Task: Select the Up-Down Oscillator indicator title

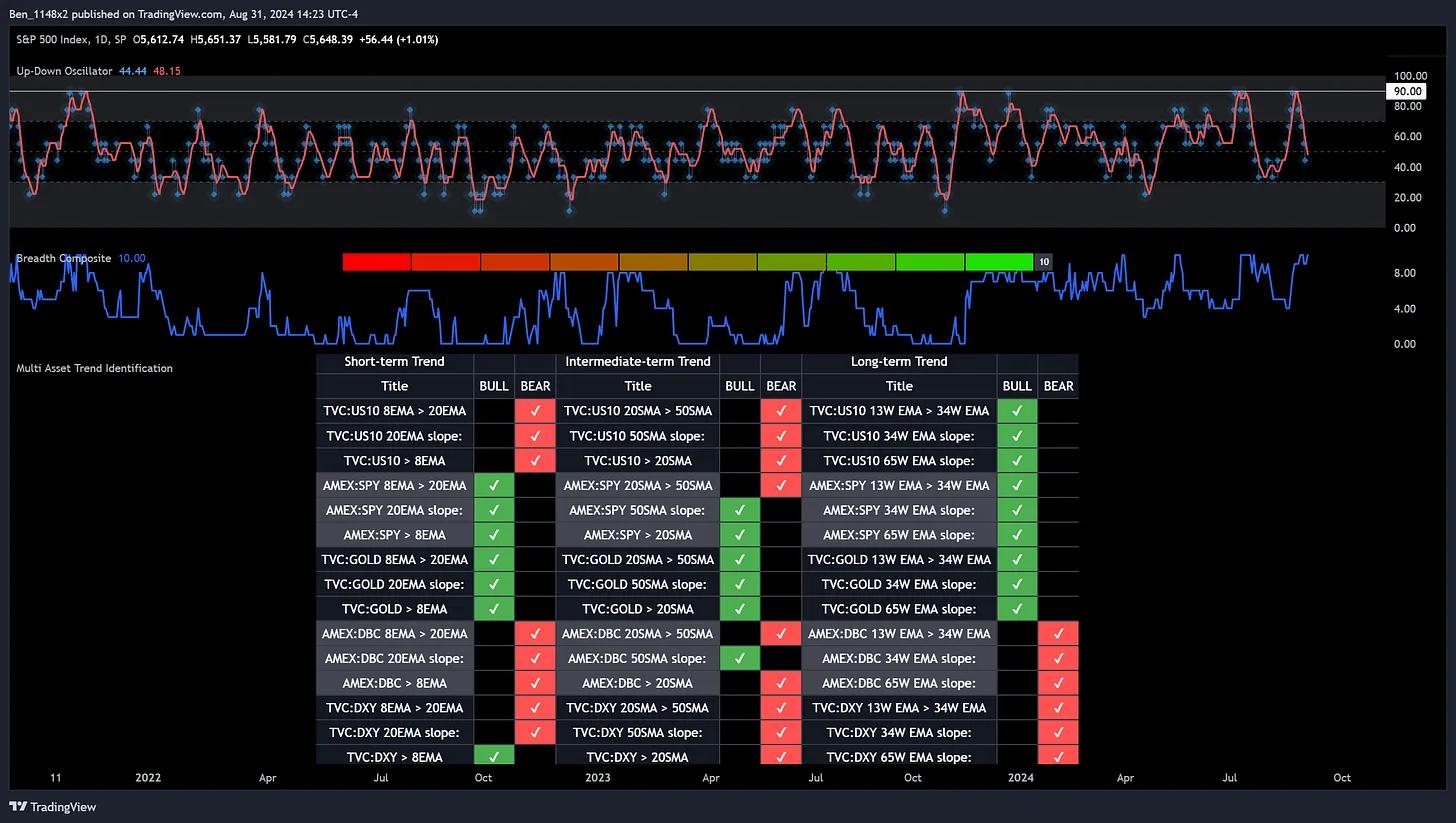Action: pyautogui.click(x=64, y=71)
